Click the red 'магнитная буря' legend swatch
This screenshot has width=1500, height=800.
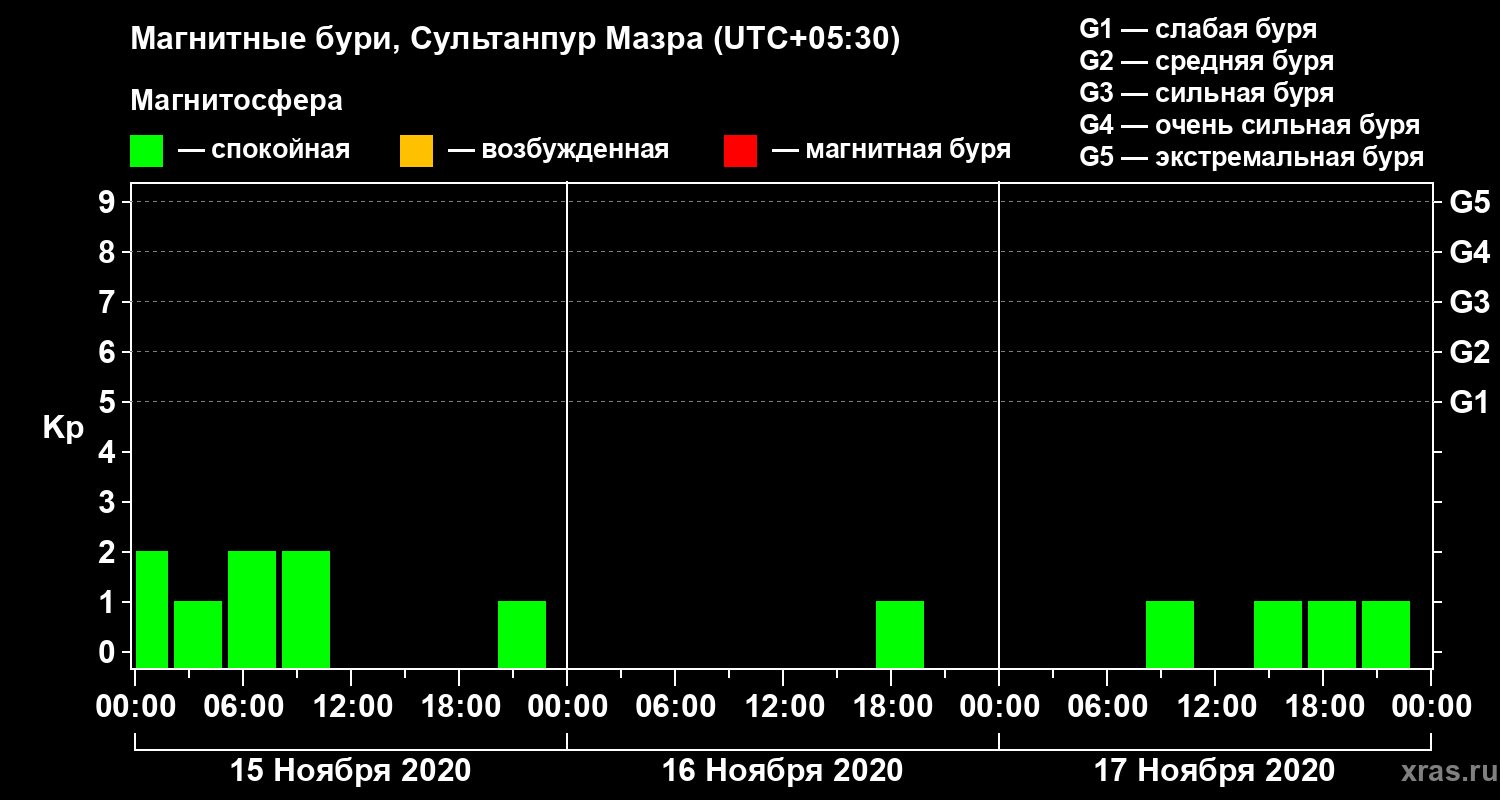pyautogui.click(x=740, y=151)
